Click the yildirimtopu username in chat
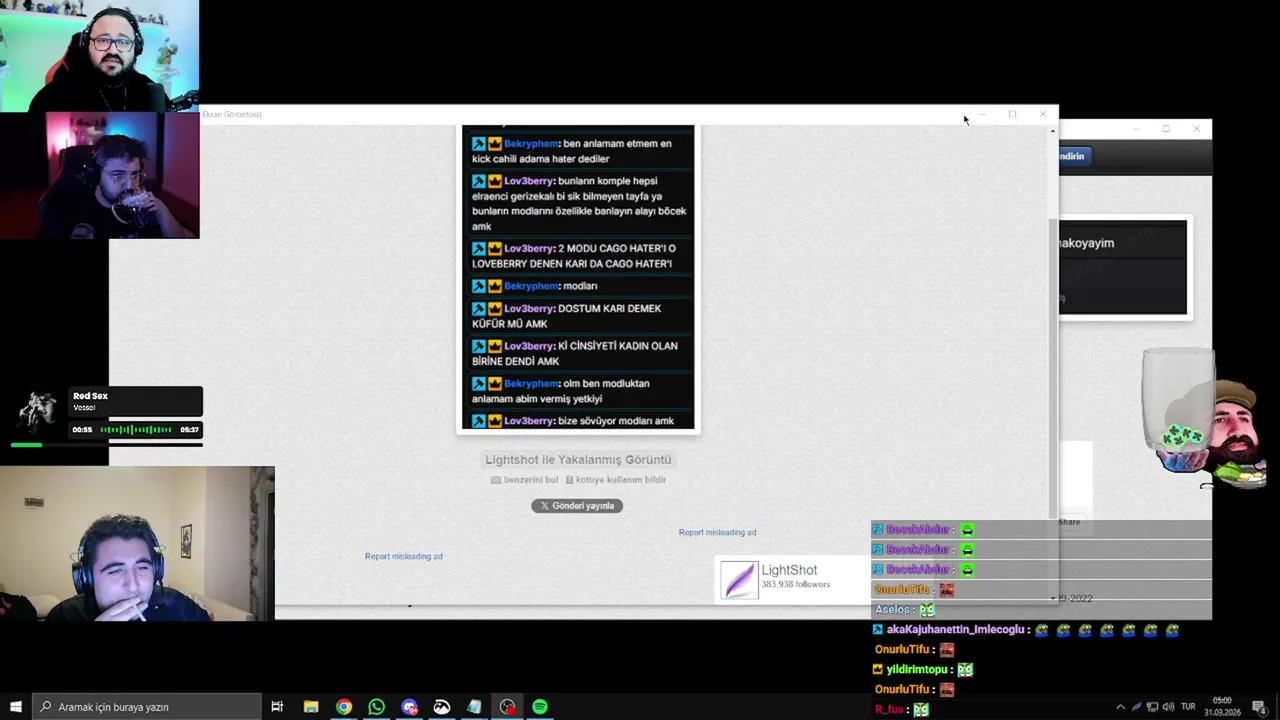Viewport: 1280px width, 720px height. tap(916, 670)
